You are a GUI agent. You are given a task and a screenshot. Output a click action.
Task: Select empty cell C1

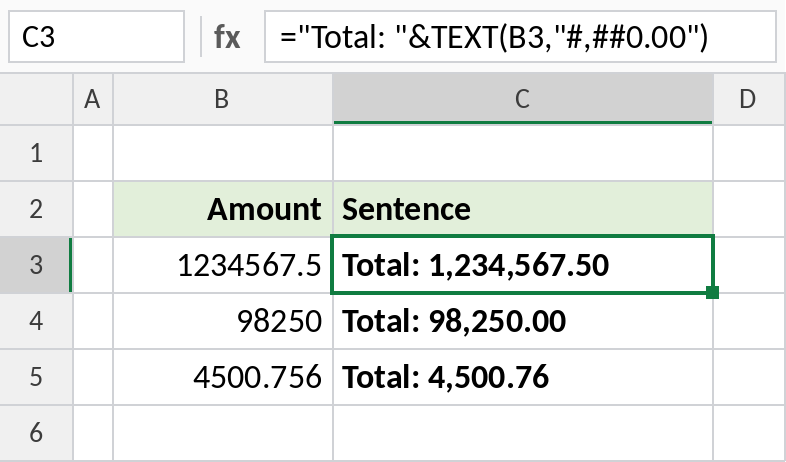click(523, 153)
